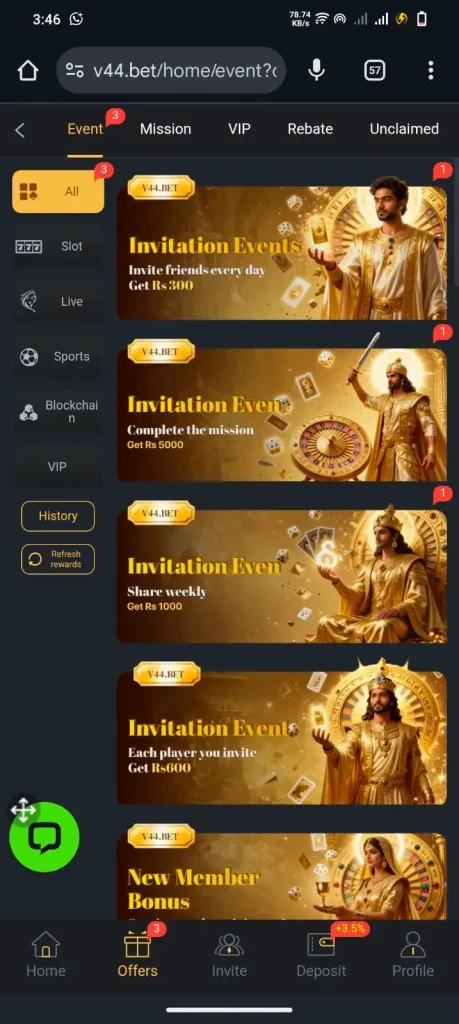This screenshot has width=459, height=1024.
Task: Filter events by Slot category
Action: 58,246
